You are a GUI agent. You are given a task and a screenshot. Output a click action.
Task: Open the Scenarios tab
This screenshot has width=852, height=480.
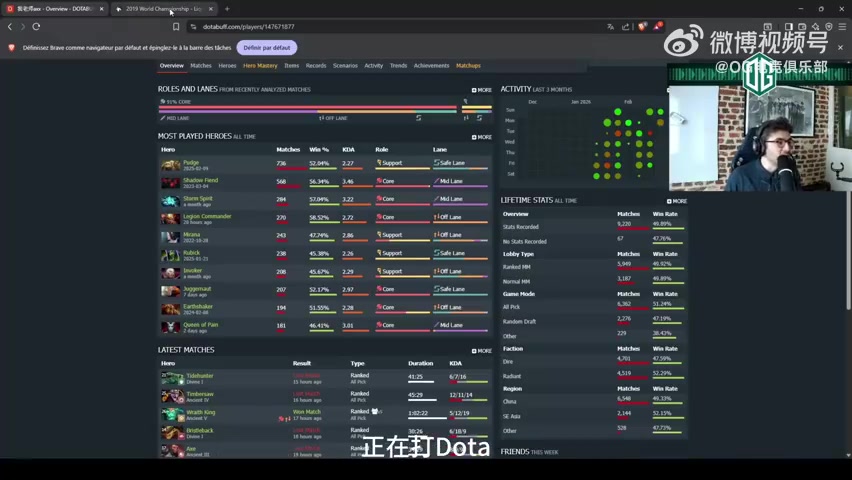point(345,66)
